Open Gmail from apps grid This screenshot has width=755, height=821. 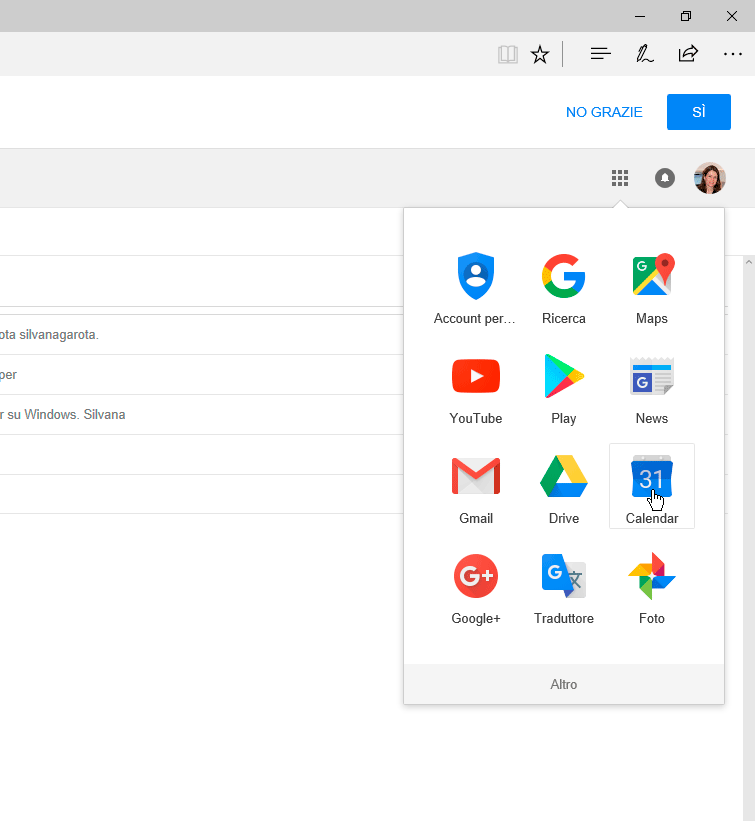pos(475,489)
